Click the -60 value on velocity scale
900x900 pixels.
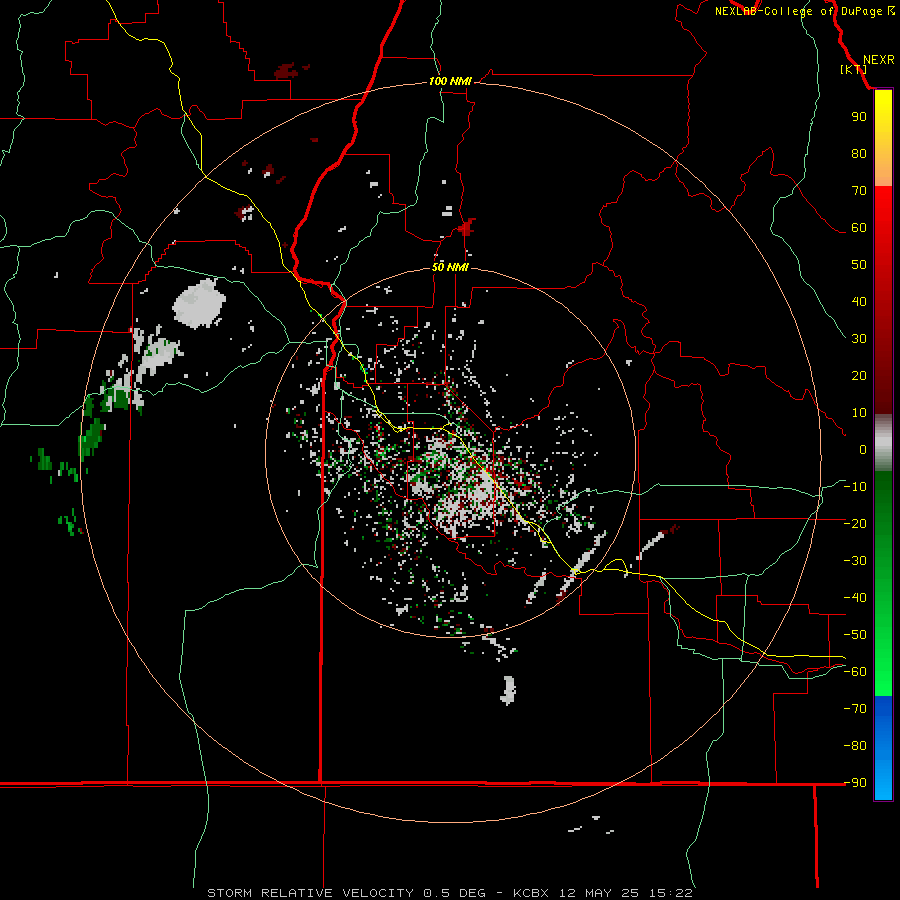pyautogui.click(x=855, y=672)
